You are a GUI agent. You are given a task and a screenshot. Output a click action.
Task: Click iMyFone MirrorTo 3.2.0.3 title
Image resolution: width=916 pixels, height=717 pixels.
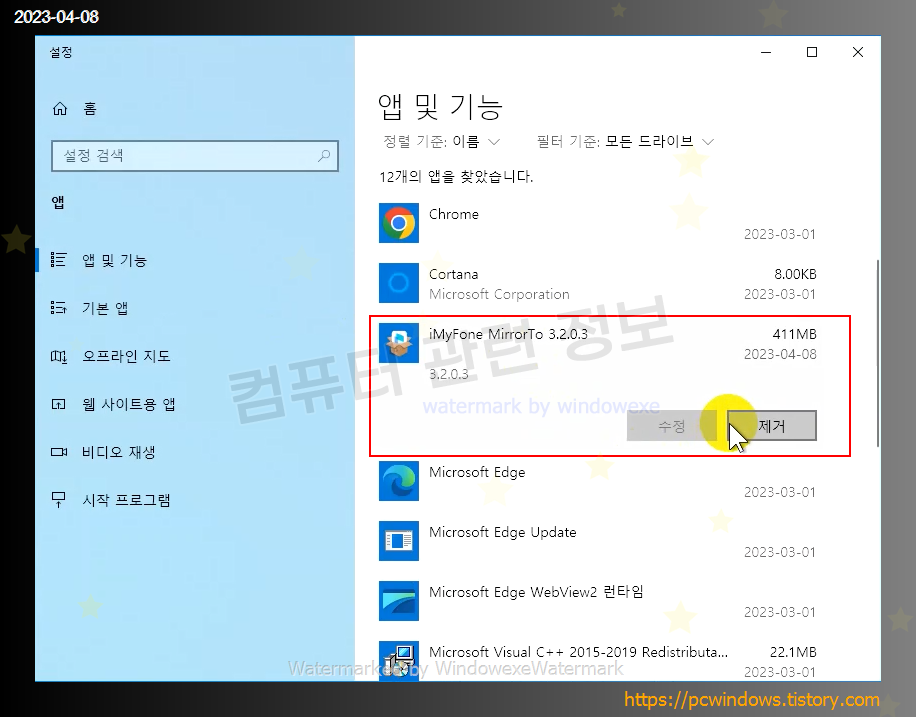pyautogui.click(x=508, y=334)
